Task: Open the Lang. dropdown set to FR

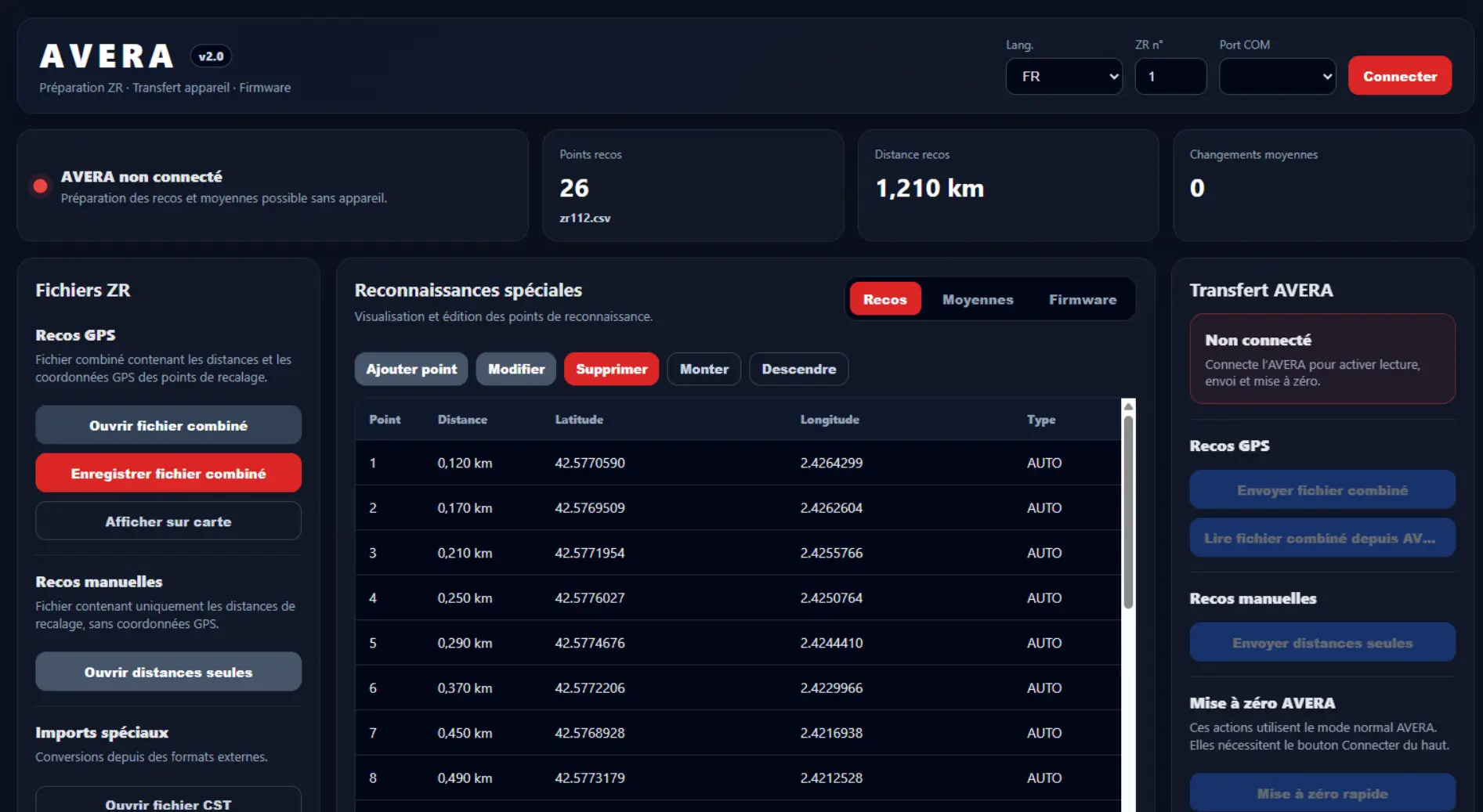Action: 1064,76
